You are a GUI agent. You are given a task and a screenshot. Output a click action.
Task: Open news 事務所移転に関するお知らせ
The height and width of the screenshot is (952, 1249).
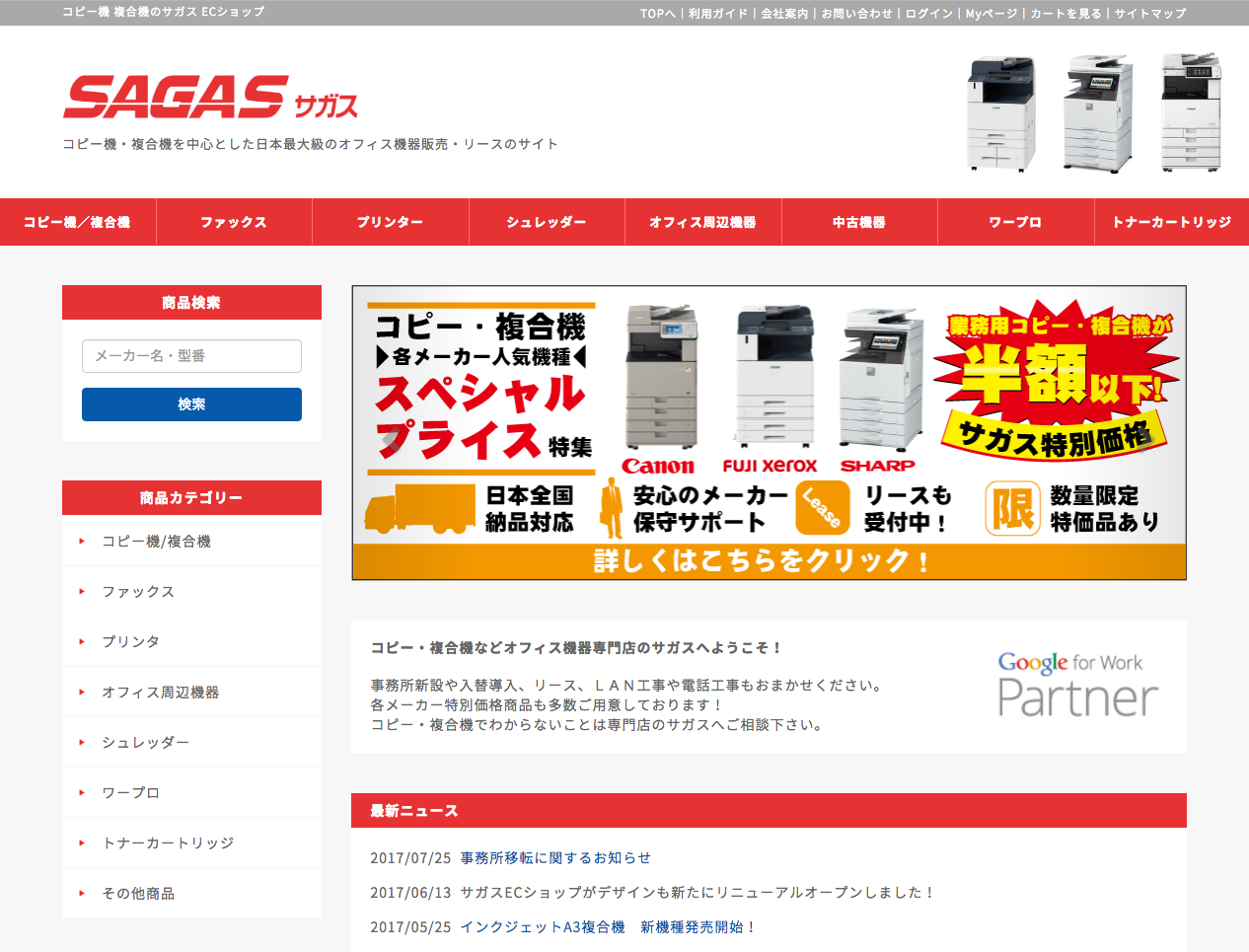(x=555, y=858)
